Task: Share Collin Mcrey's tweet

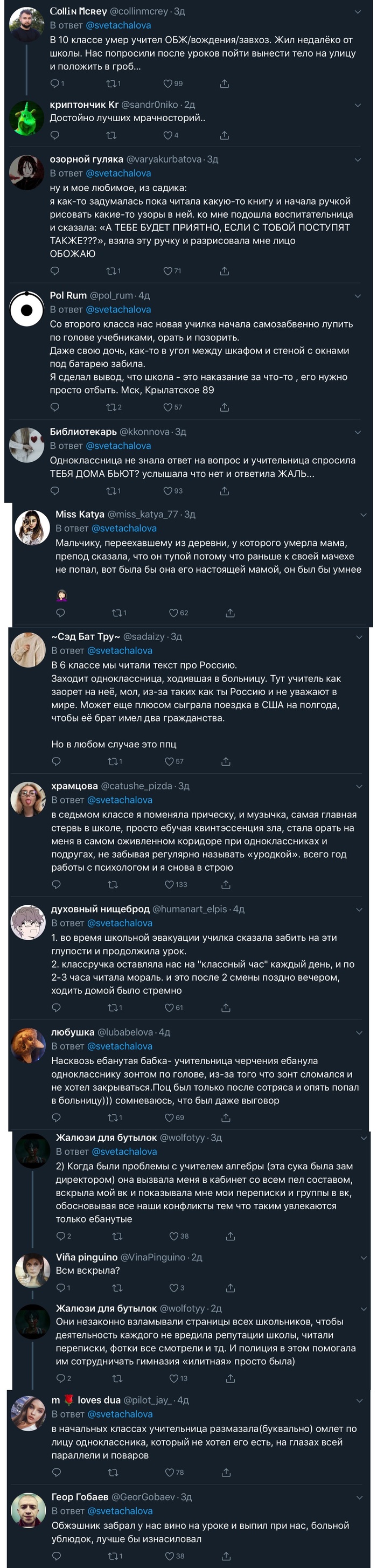Action: tap(225, 84)
